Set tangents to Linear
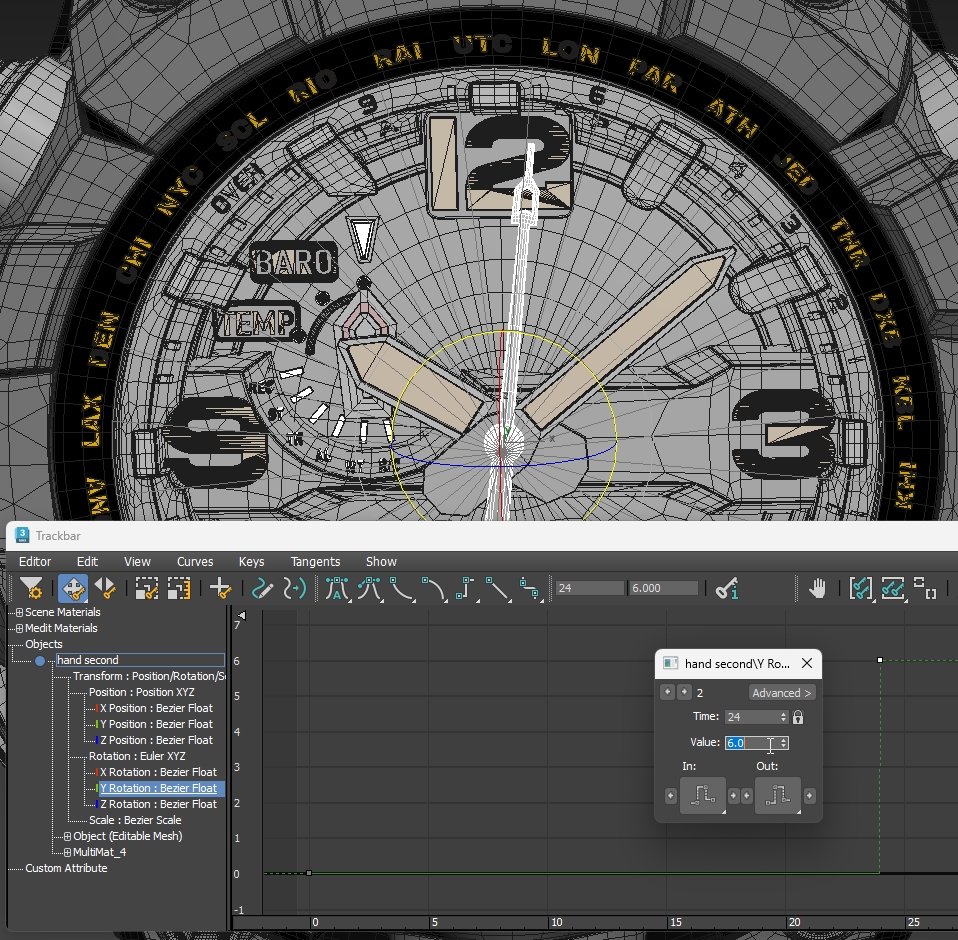Image resolution: width=958 pixels, height=940 pixels. pyautogui.click(x=497, y=589)
